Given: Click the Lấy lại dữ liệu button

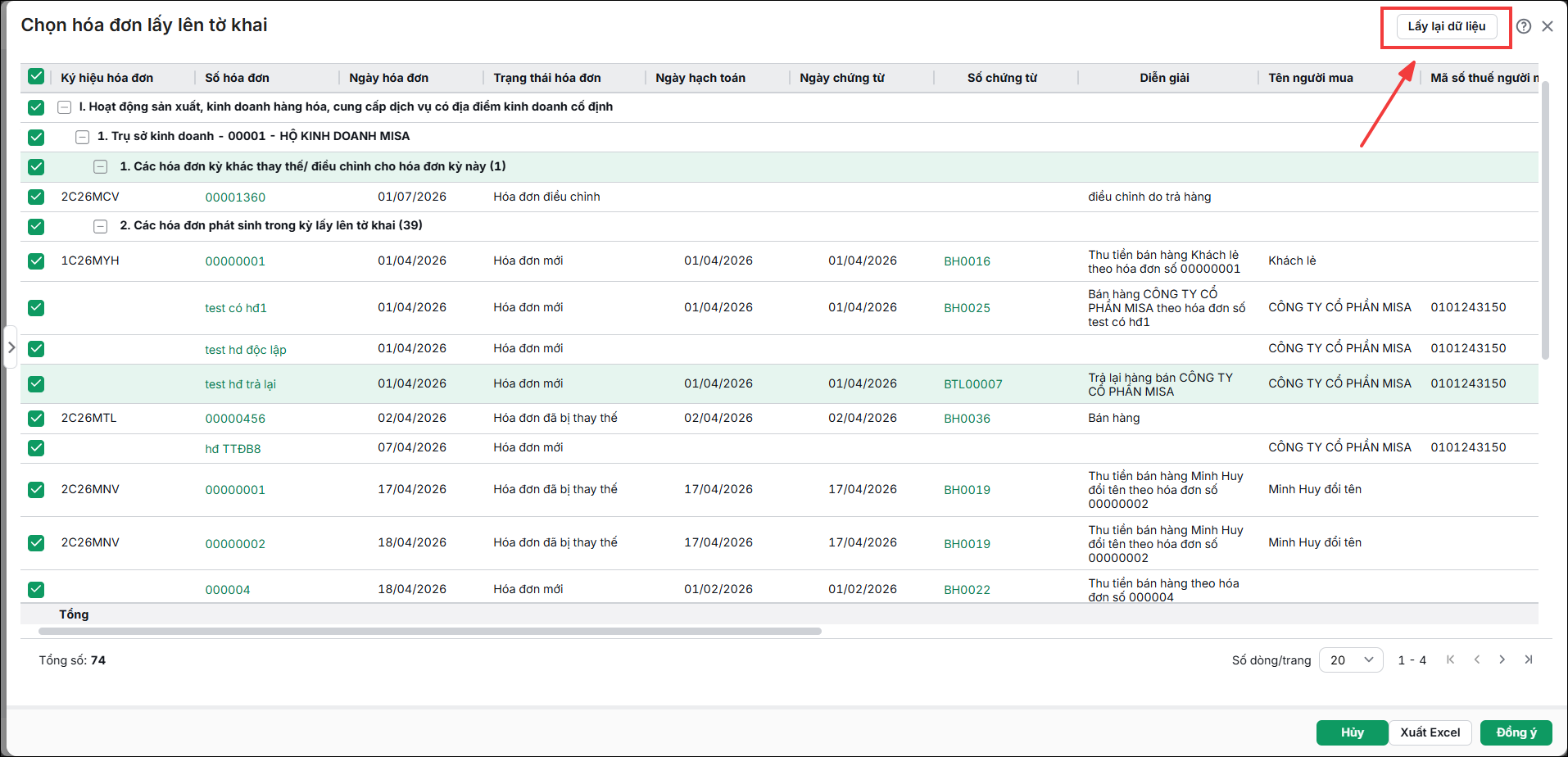Looking at the screenshot, I should (x=1447, y=26).
